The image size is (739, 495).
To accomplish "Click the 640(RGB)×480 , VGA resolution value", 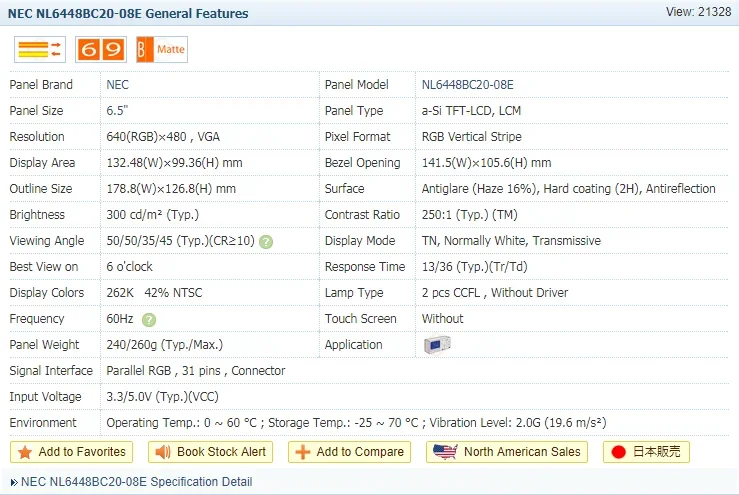I will pos(163,137).
